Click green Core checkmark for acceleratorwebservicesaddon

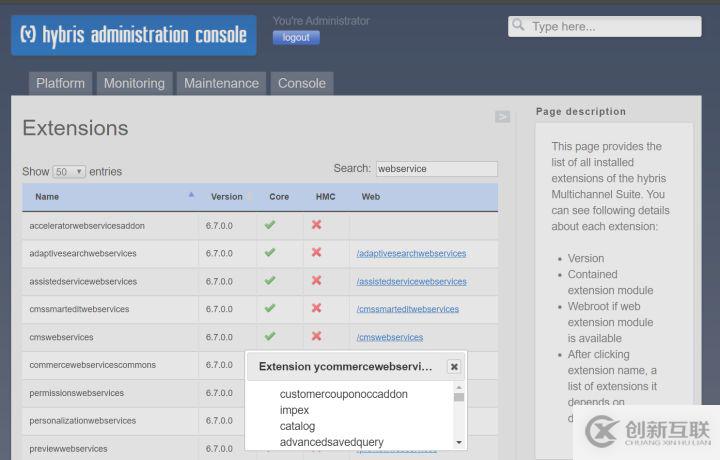pos(270,225)
